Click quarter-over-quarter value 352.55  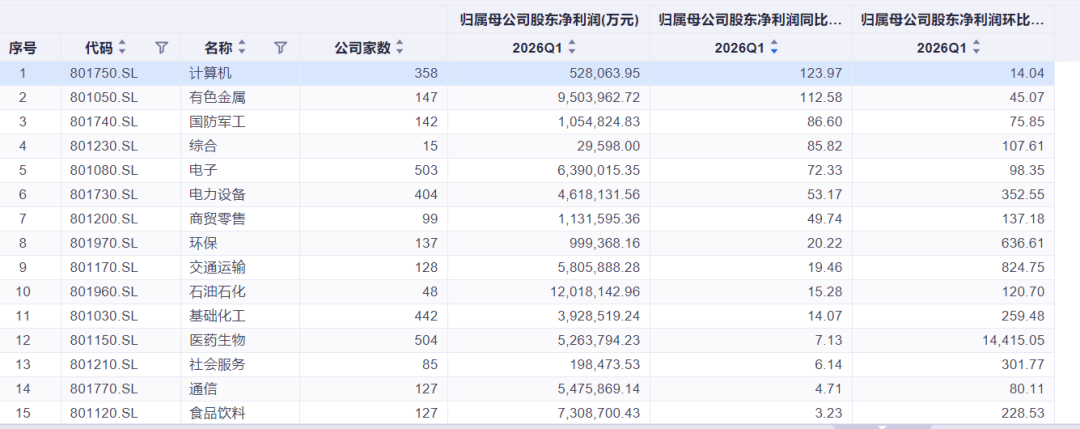click(x=1023, y=195)
